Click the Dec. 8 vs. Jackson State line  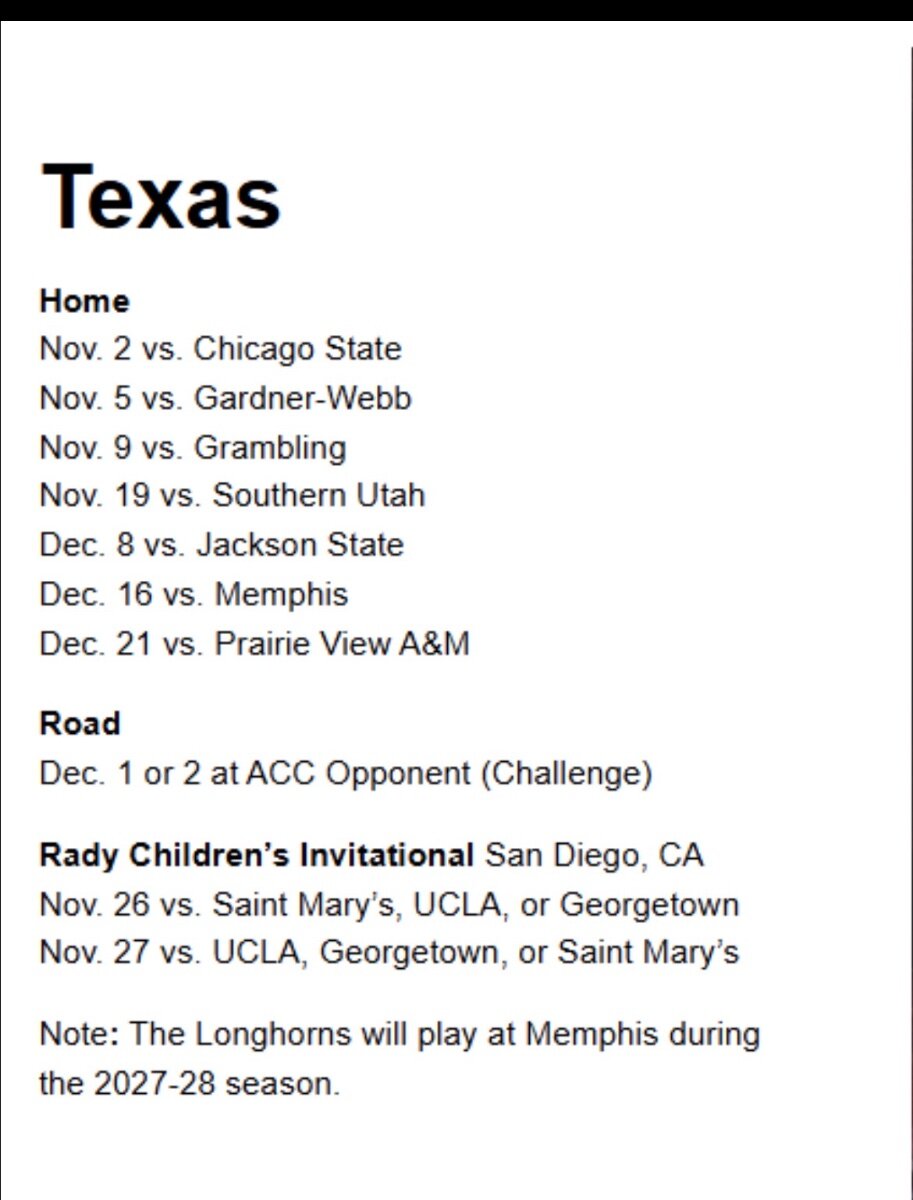[221, 545]
